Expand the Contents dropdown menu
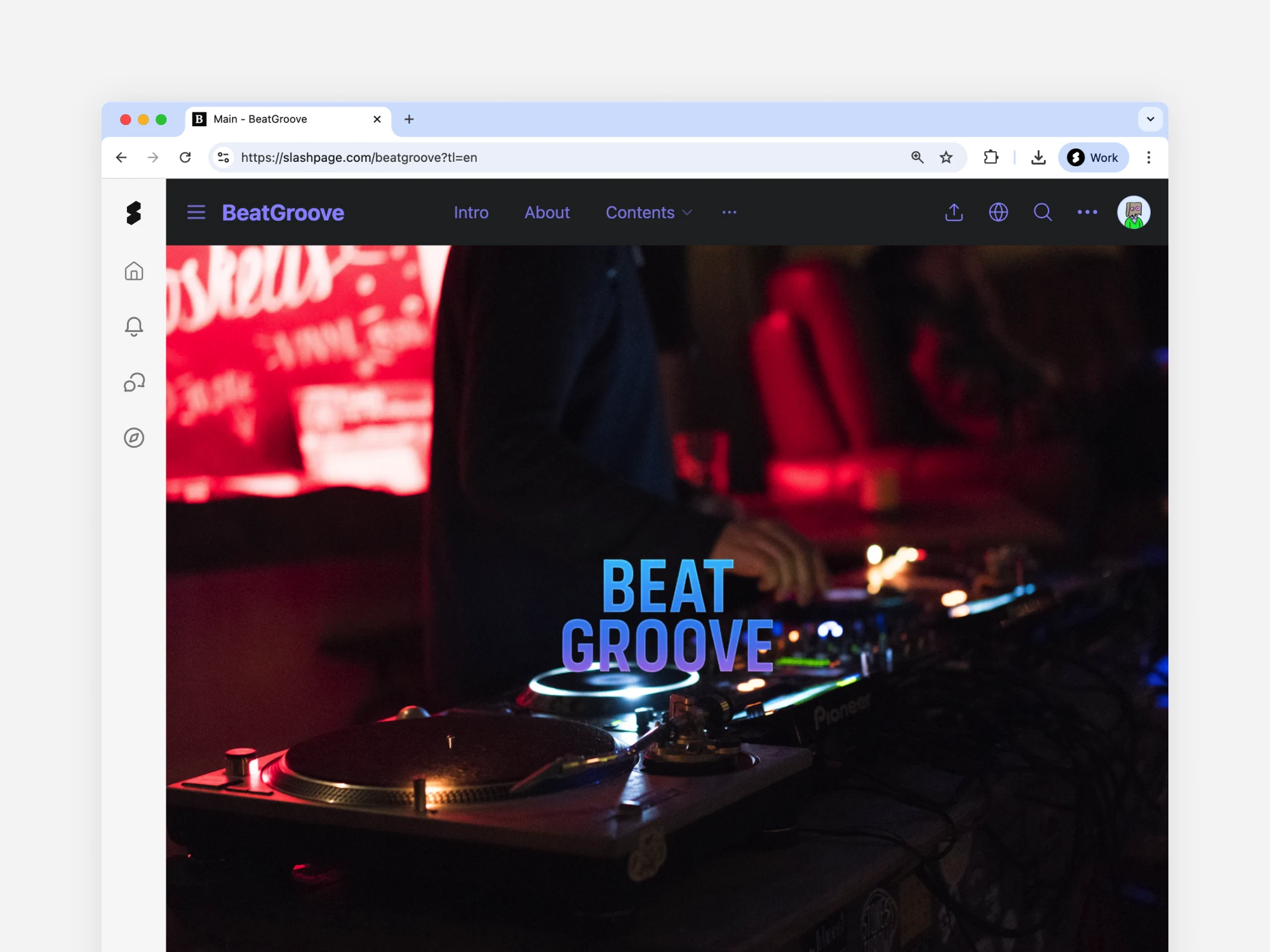 pos(648,213)
